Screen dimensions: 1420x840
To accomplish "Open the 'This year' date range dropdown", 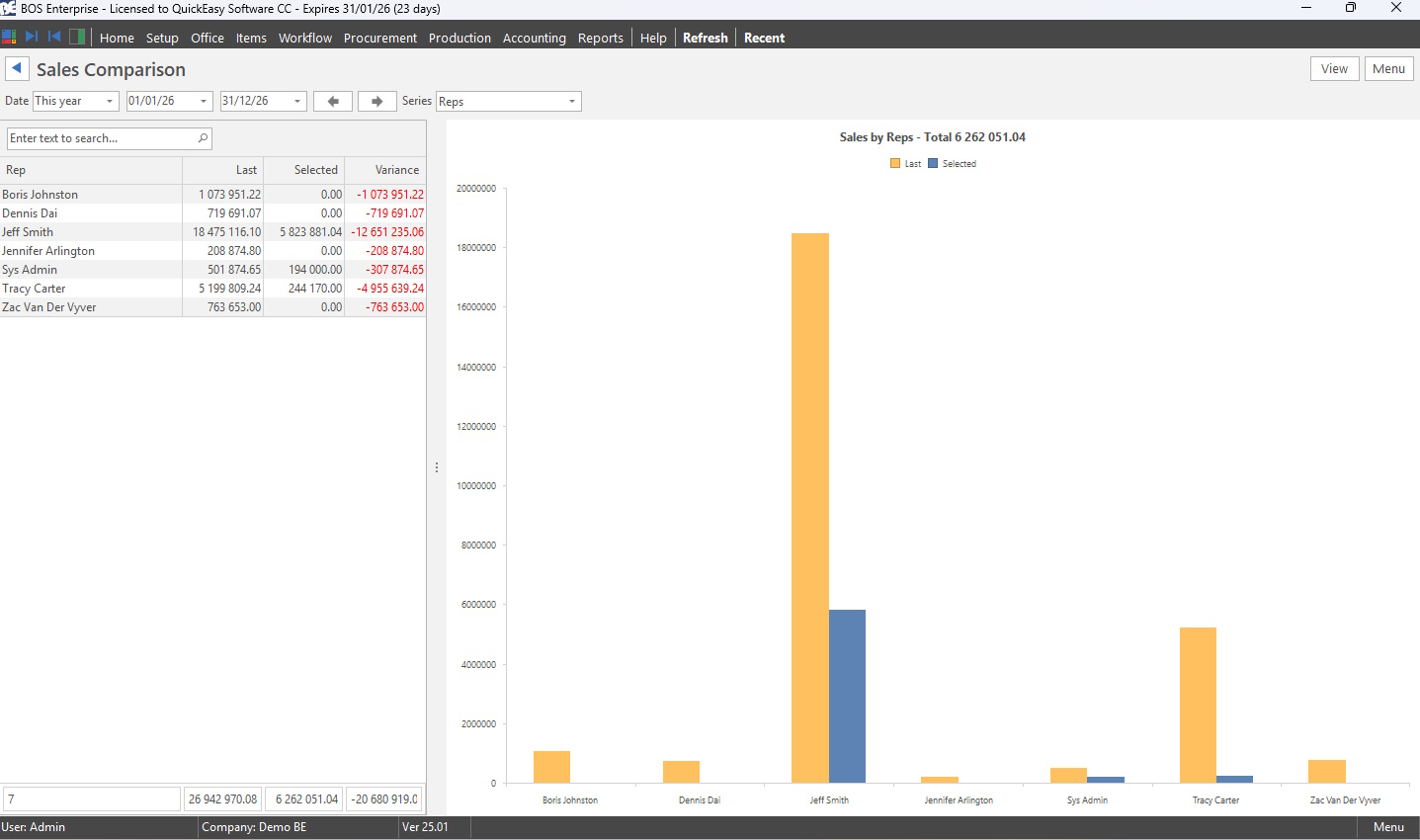I will point(109,101).
